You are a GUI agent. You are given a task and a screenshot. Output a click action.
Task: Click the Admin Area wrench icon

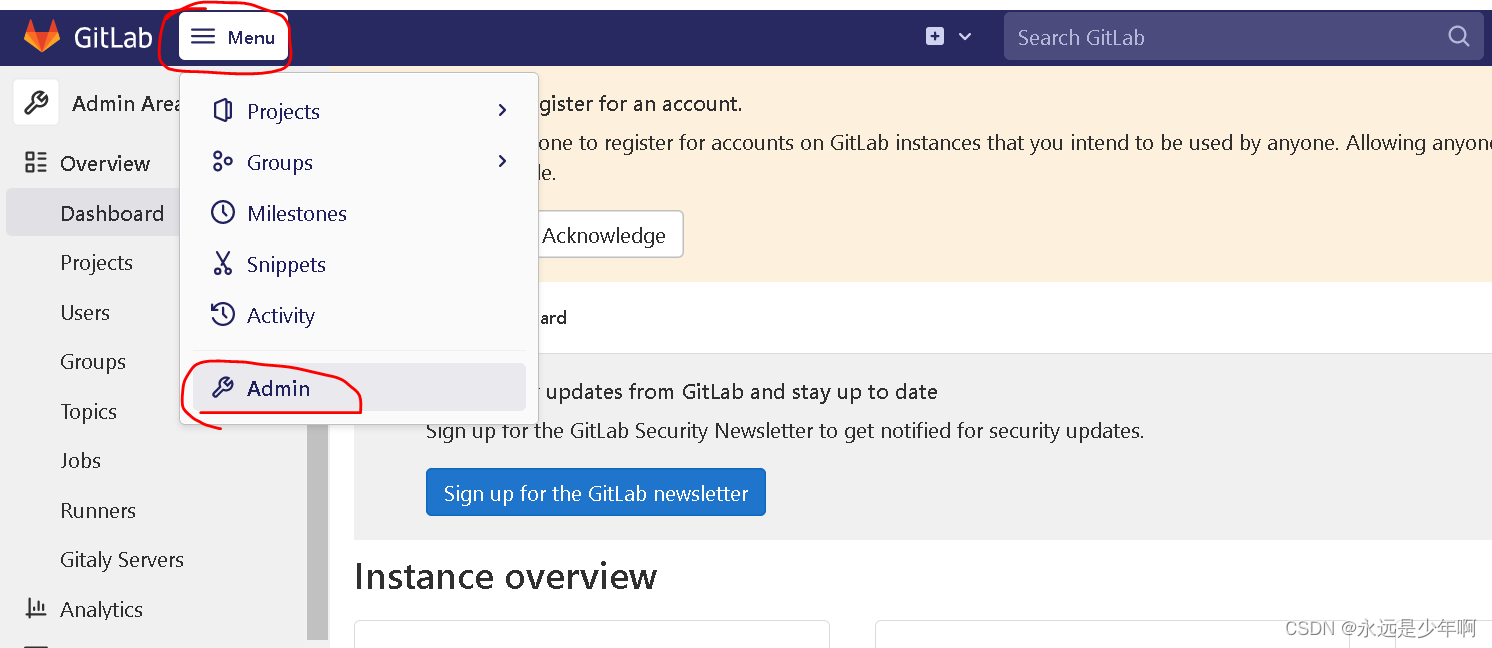tap(36, 103)
